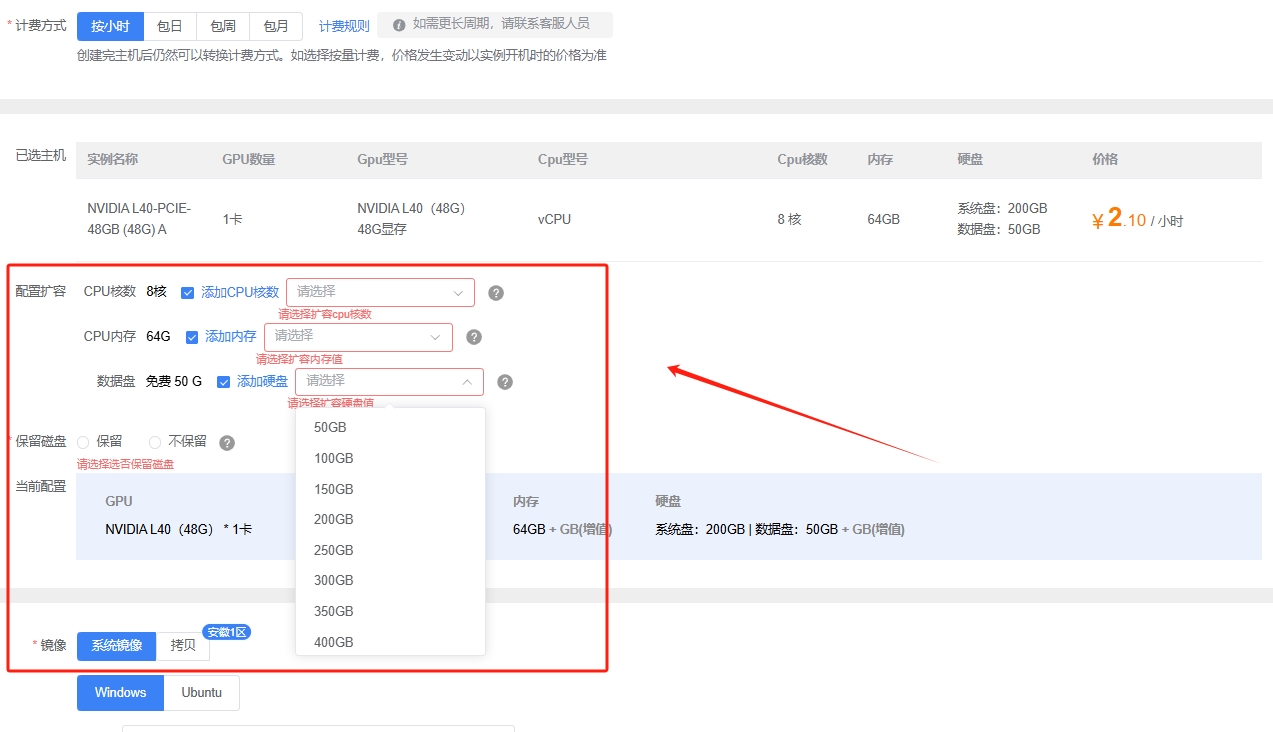
Task: Switch billing to 包月
Action: point(276,26)
